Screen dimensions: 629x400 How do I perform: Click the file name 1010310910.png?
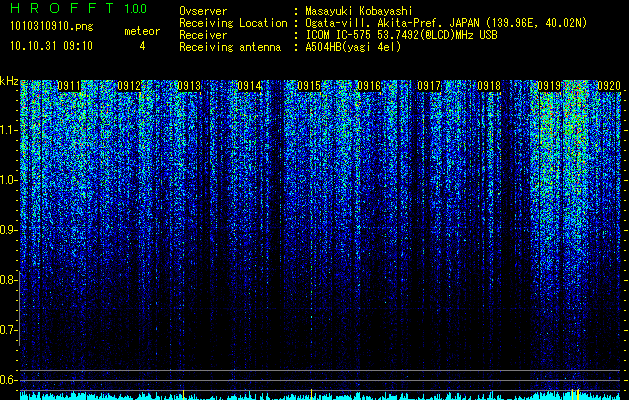point(52,27)
